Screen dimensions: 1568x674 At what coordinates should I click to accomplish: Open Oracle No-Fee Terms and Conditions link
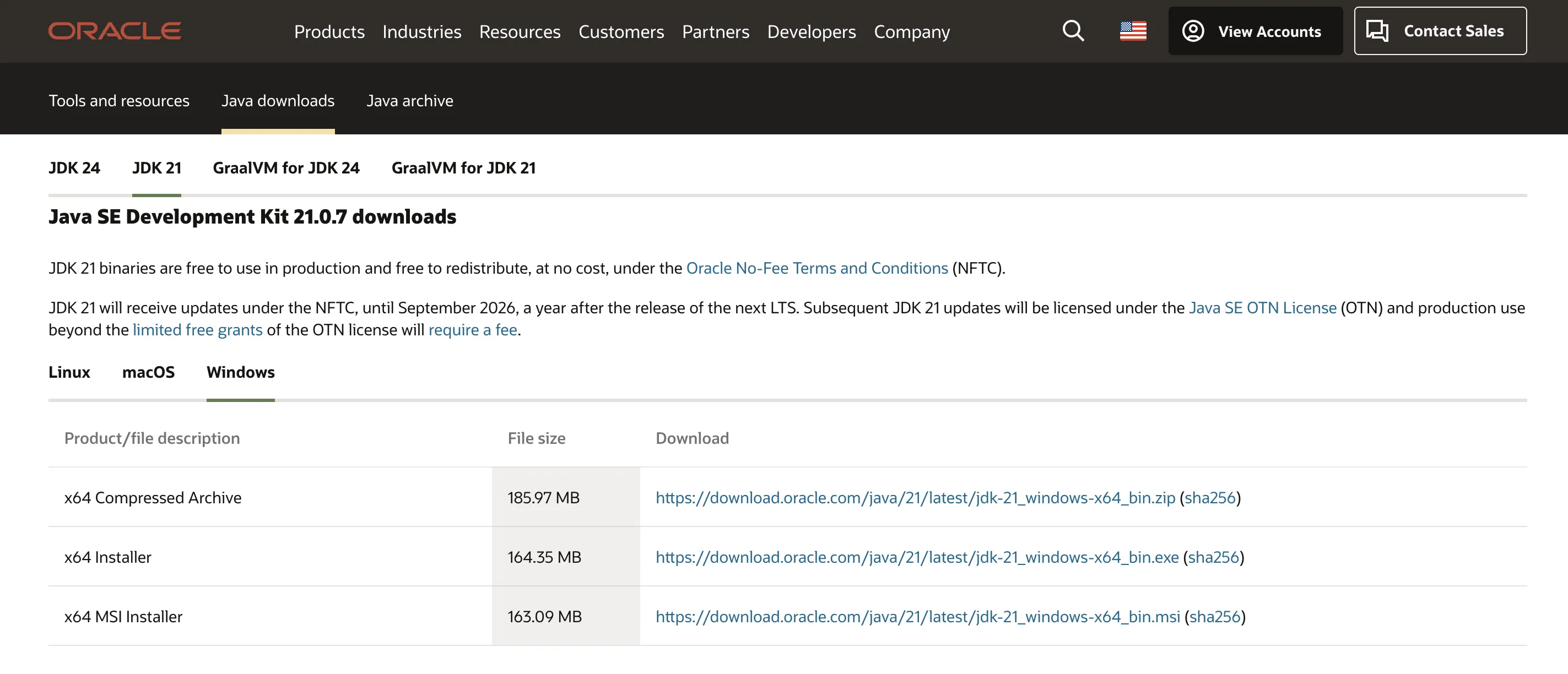(817, 268)
